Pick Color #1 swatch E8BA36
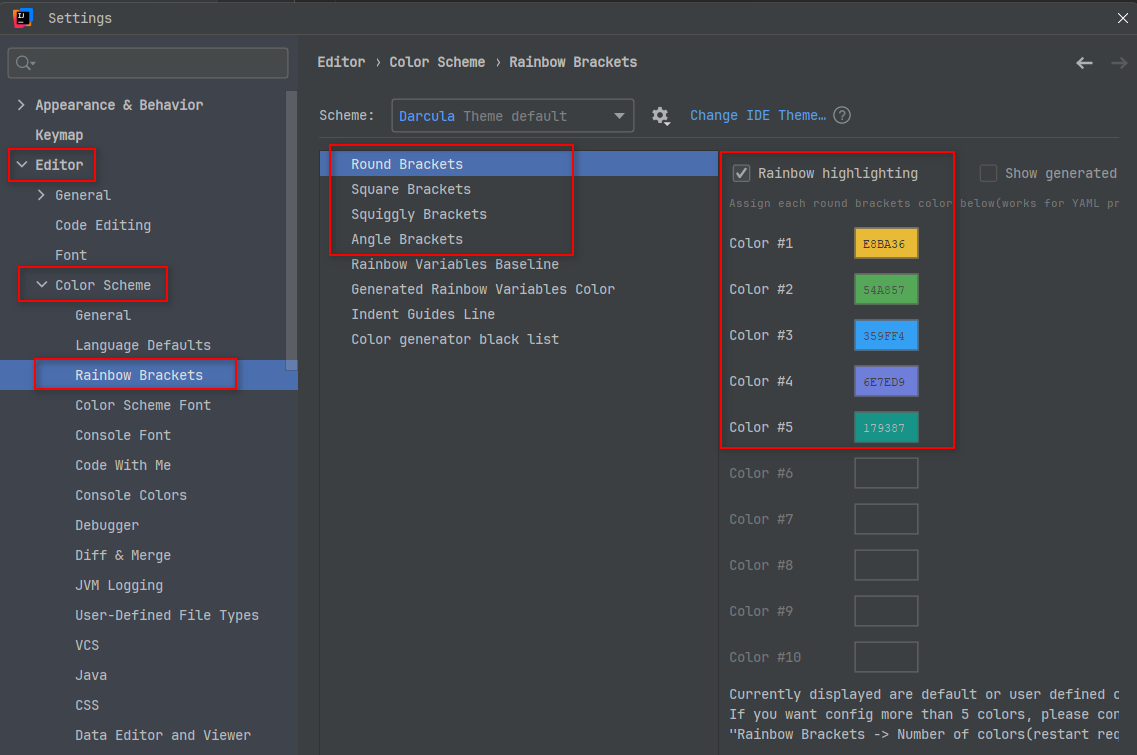Screen dimensions: 1137x755 [x=886, y=244]
